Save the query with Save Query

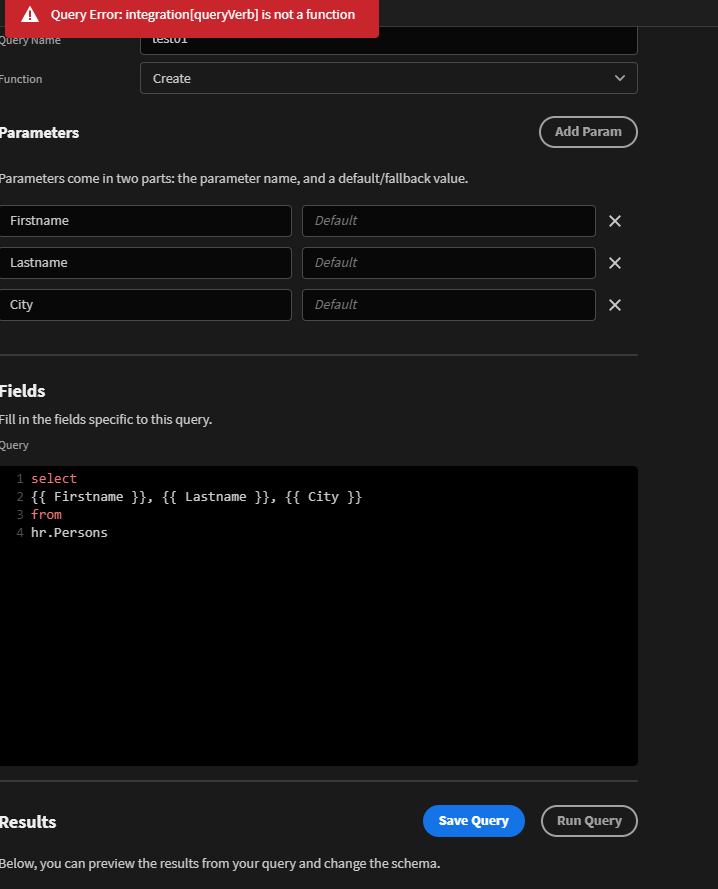[x=473, y=820]
